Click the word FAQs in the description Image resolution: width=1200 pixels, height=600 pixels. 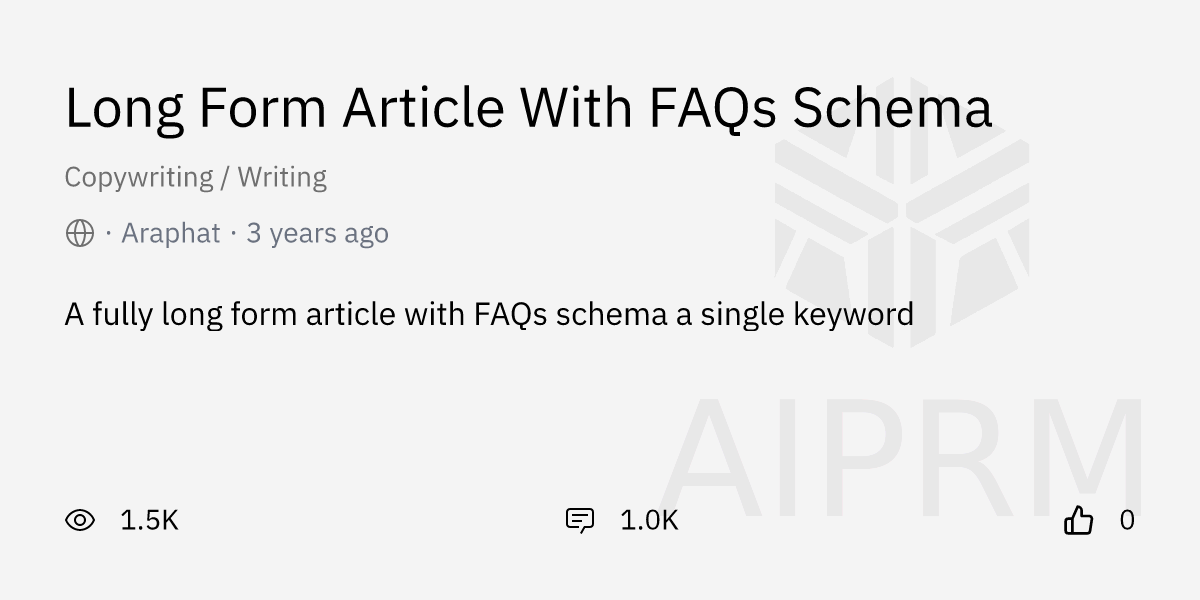[x=510, y=315]
